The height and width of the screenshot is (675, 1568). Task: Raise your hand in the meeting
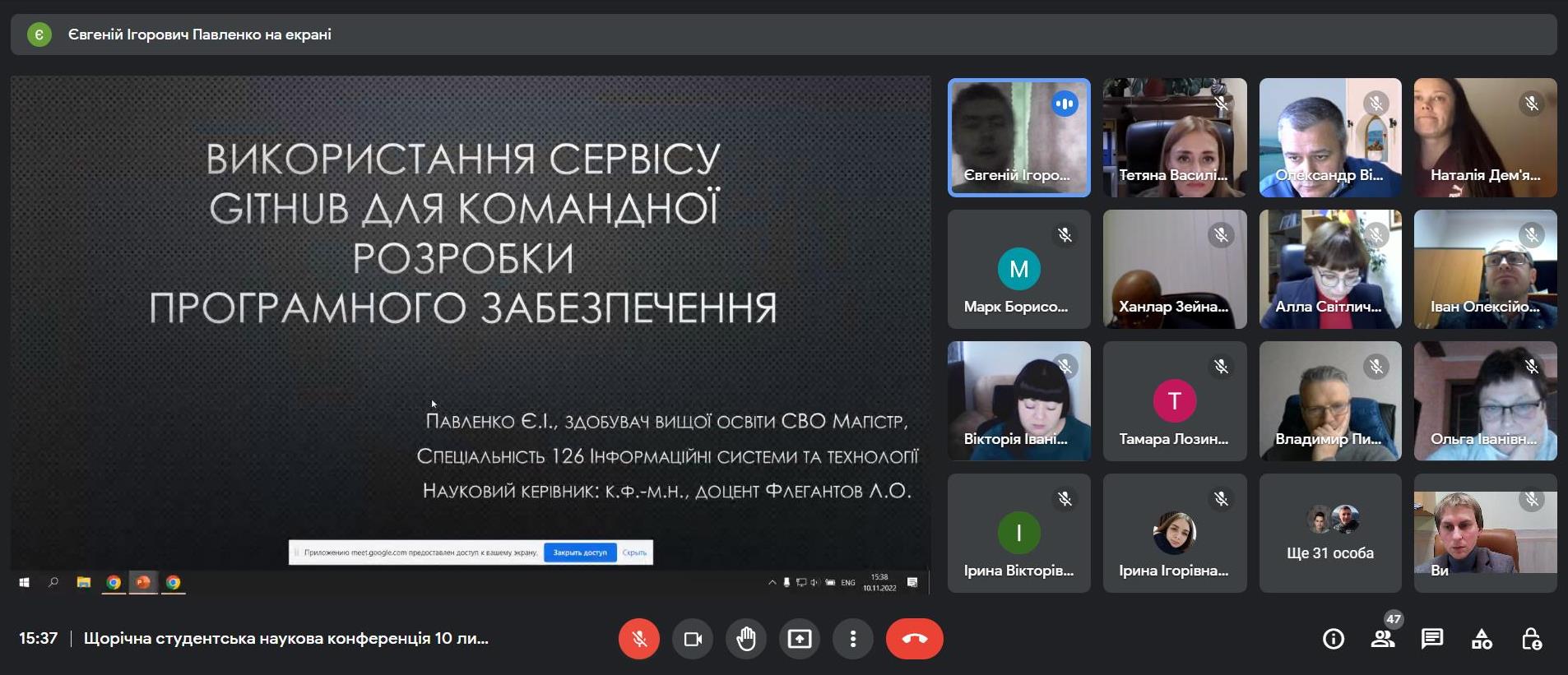[746, 639]
